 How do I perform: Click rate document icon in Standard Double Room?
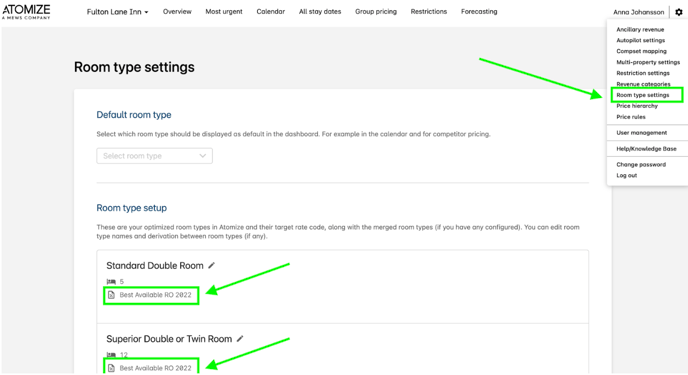point(111,295)
